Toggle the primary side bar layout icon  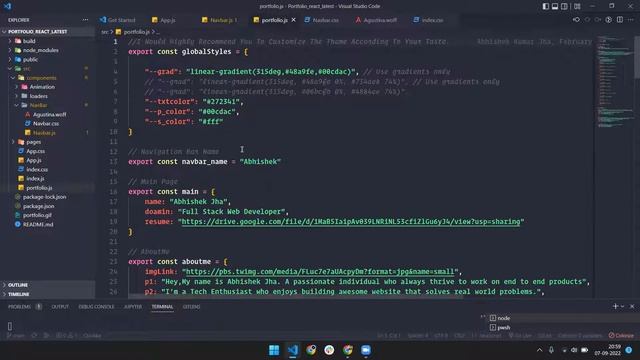pos(546,6)
